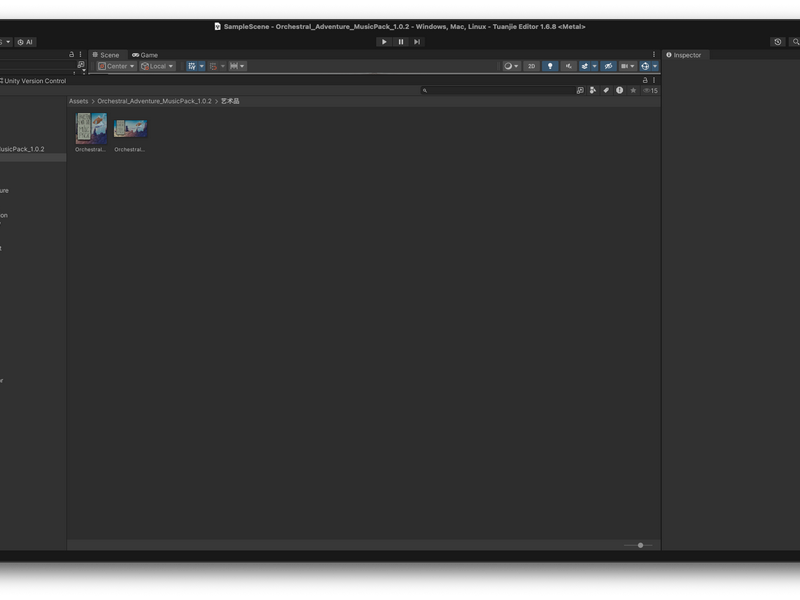The height and width of the screenshot is (600, 800).
Task: Expand the Gizmos dropdown arrow
Action: click(x=655, y=66)
